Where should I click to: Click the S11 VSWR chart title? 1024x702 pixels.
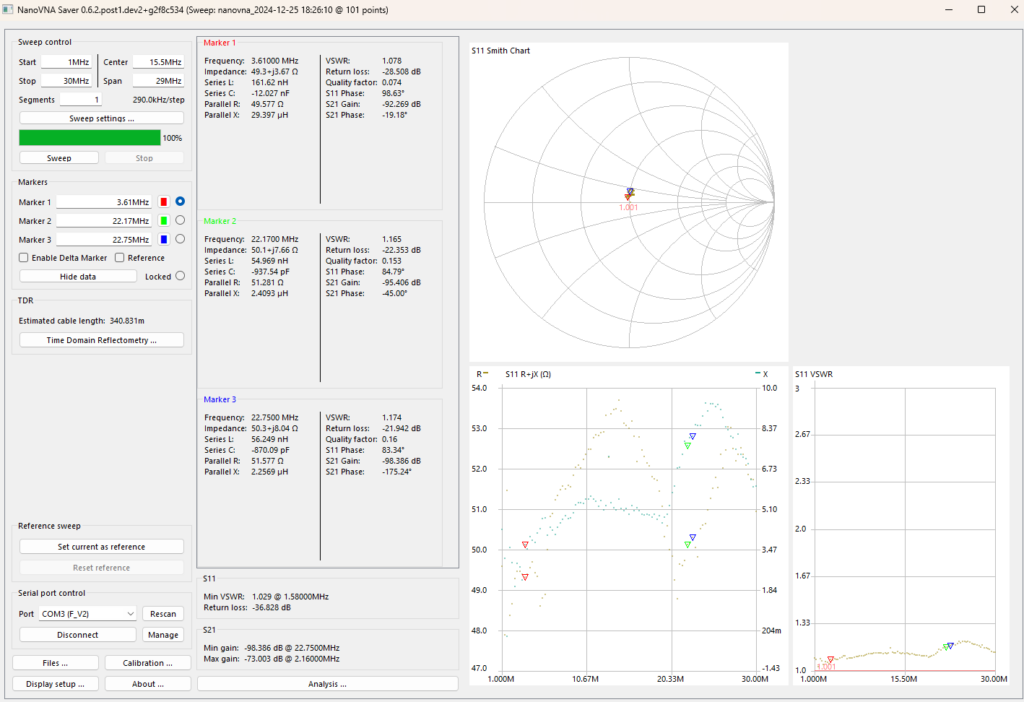coord(814,374)
